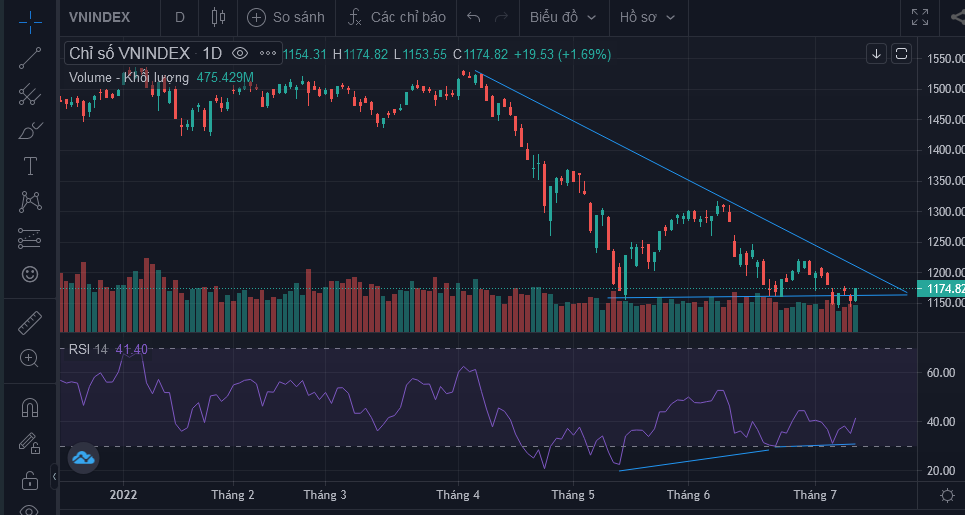Select the Text annotation tool
Screen dimensions: 965x515
[30, 166]
